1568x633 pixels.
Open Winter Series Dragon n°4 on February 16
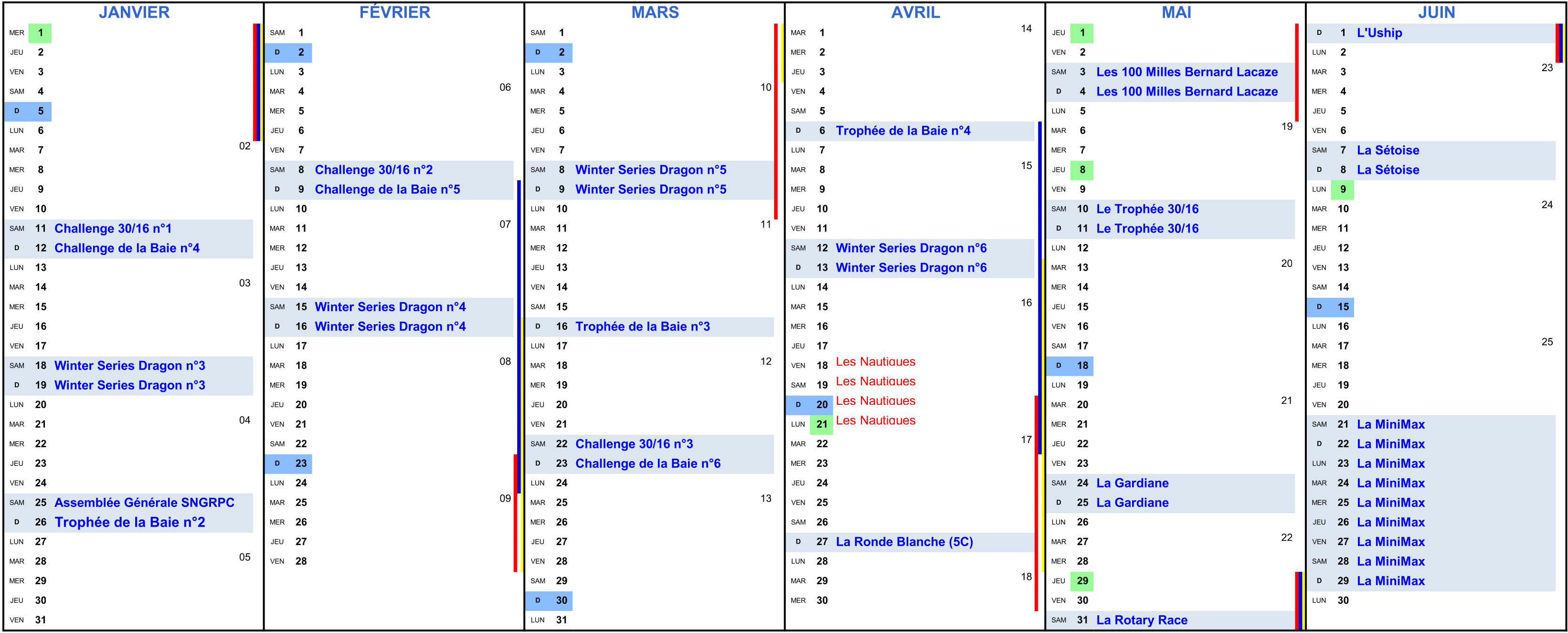pyautogui.click(x=390, y=327)
